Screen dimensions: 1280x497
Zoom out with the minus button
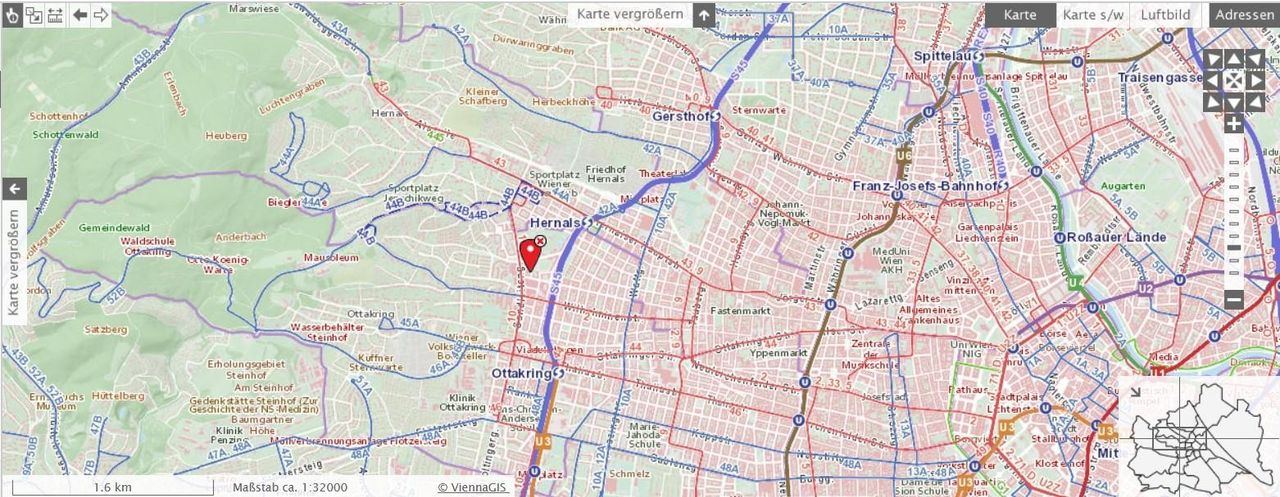tap(1233, 298)
